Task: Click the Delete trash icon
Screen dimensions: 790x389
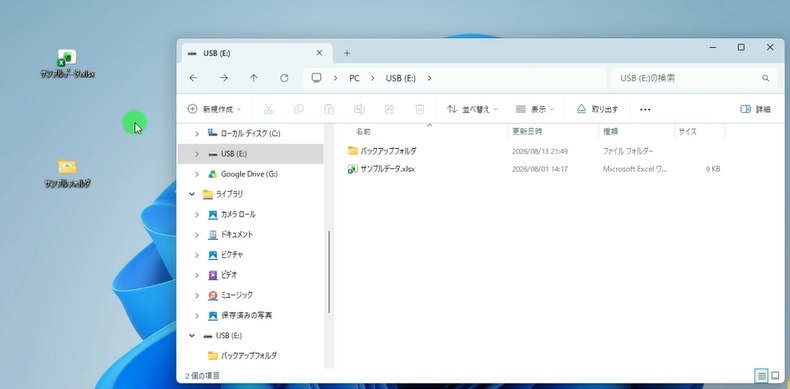Action: (x=420, y=109)
